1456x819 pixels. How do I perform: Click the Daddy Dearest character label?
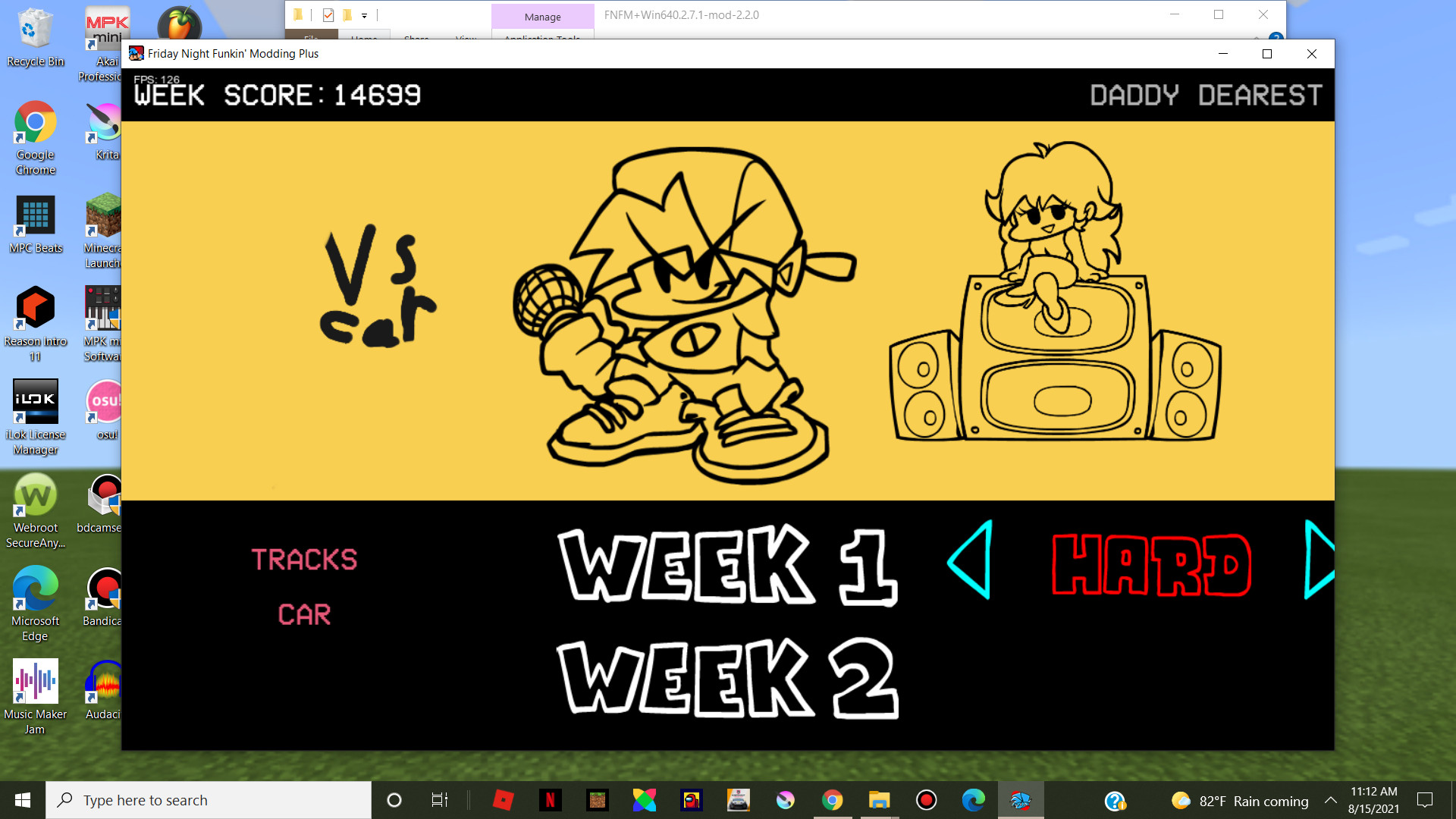click(x=1205, y=95)
